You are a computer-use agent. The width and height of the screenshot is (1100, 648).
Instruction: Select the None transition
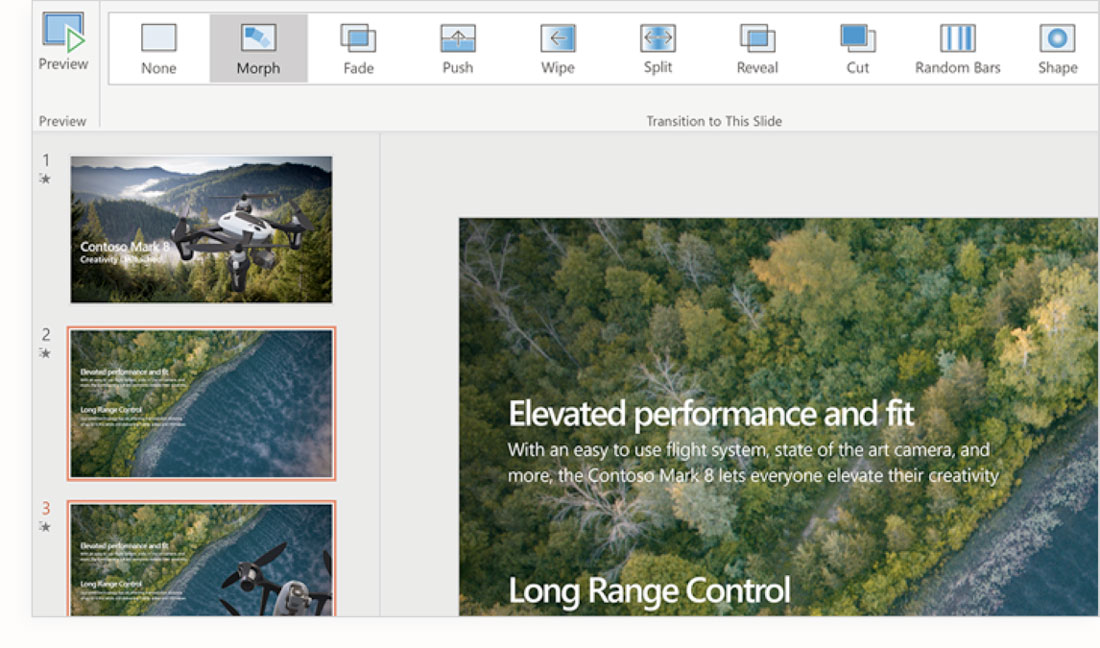159,48
